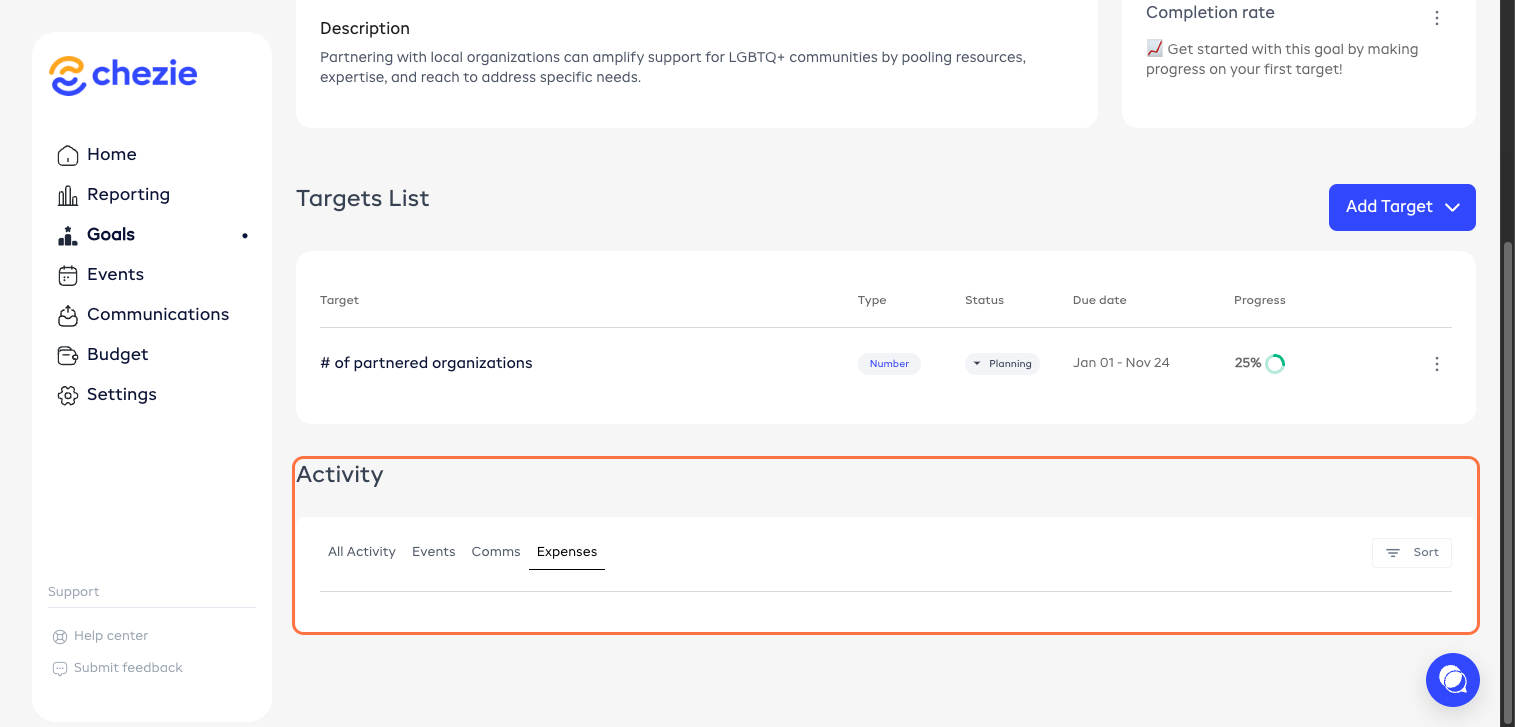This screenshot has height=727, width=1515.
Task: Click the Chezie logo
Action: (x=123, y=75)
